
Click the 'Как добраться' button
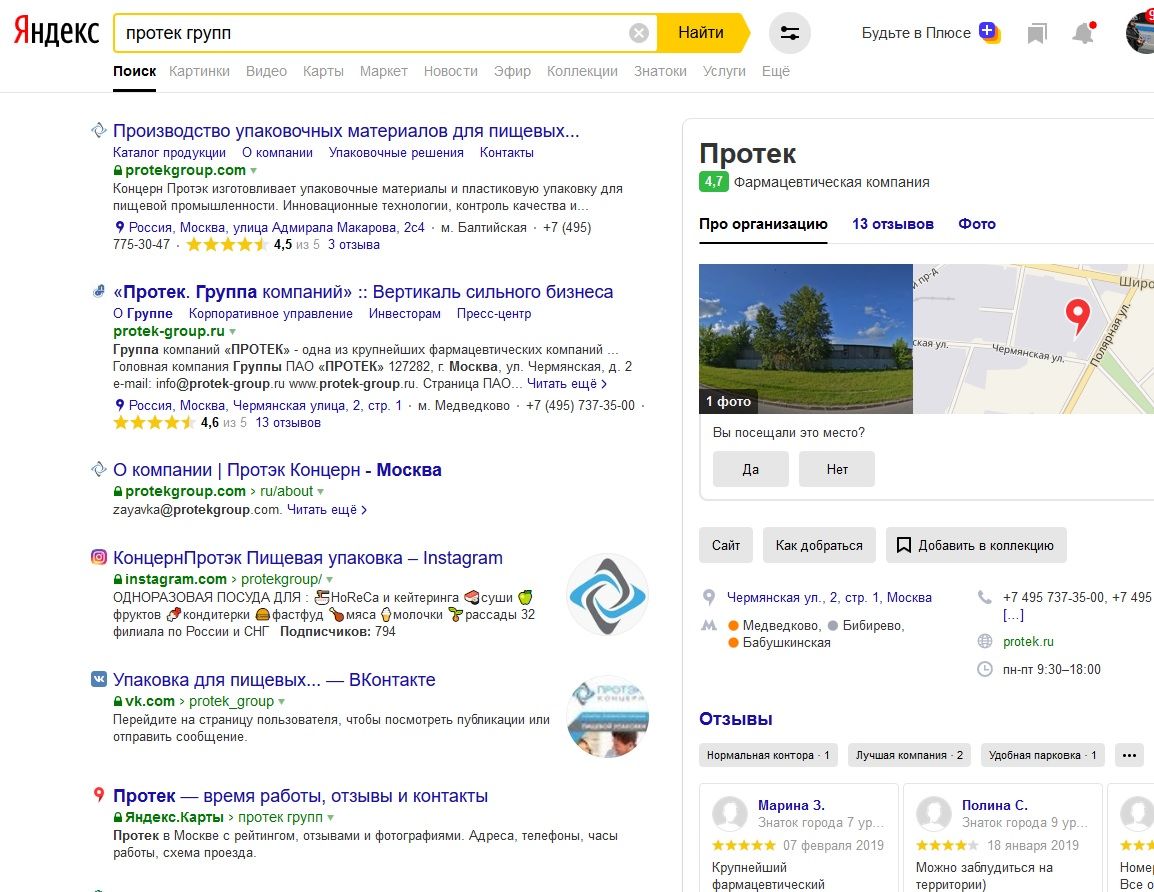pyautogui.click(x=819, y=545)
